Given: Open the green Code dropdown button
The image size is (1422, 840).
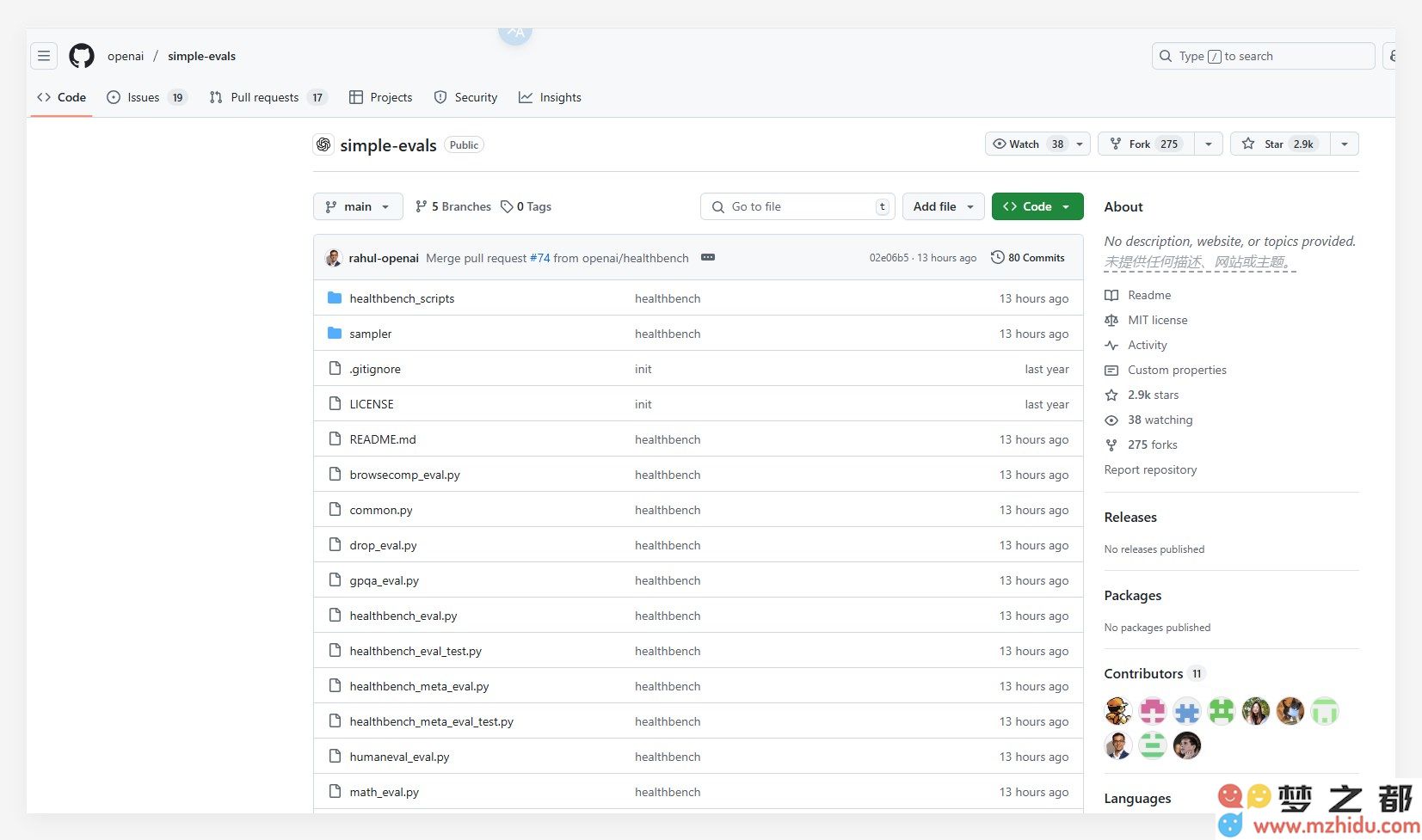Looking at the screenshot, I should point(1037,206).
